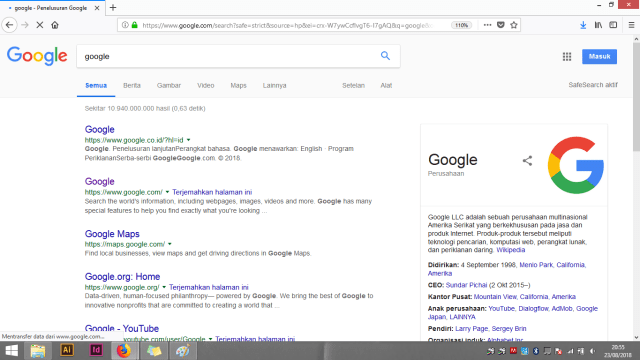Open page actions three-dot menu
Screen dimensions: 640x360
coord(487,25)
